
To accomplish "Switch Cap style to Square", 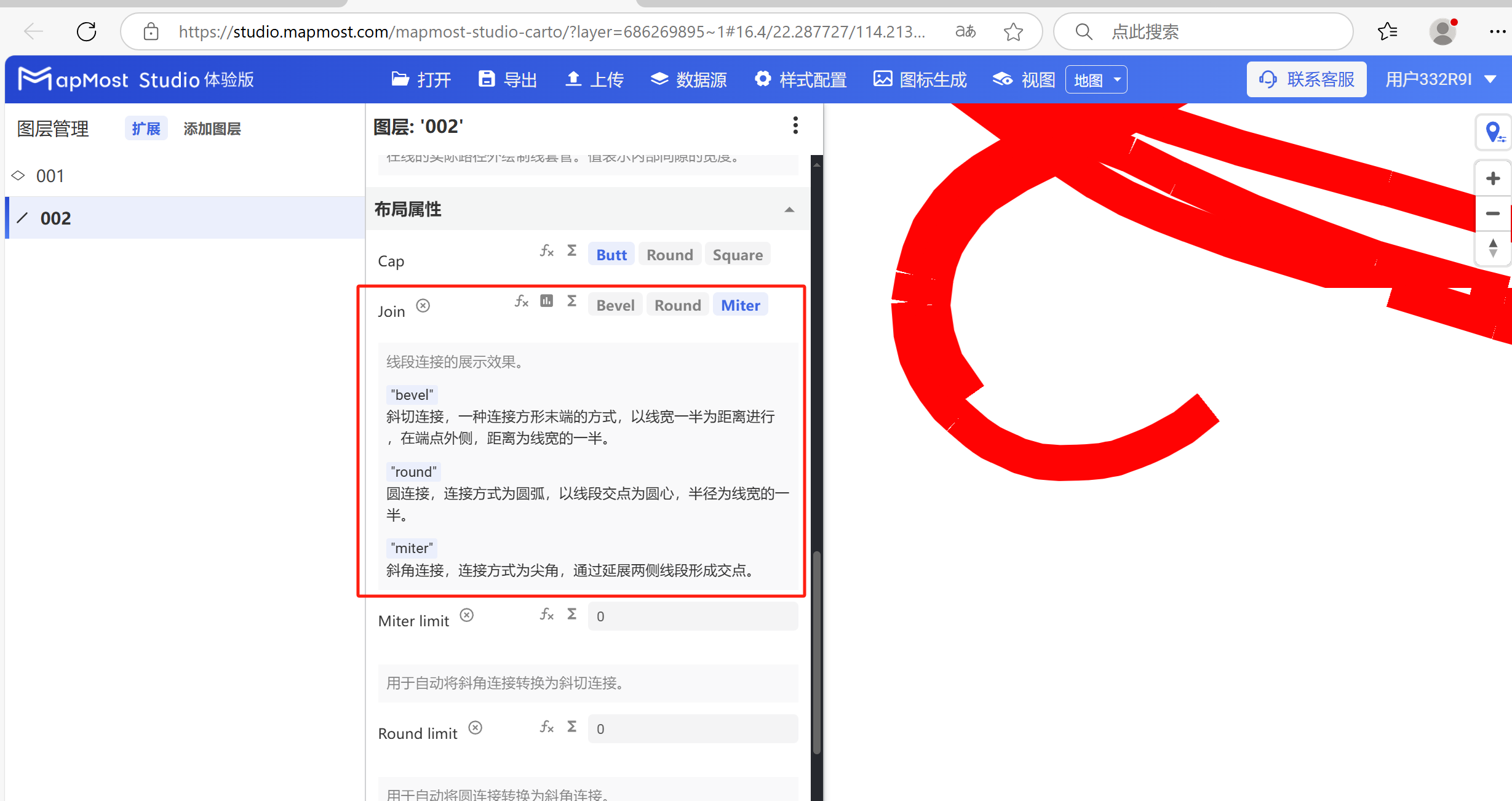I will coord(737,253).
